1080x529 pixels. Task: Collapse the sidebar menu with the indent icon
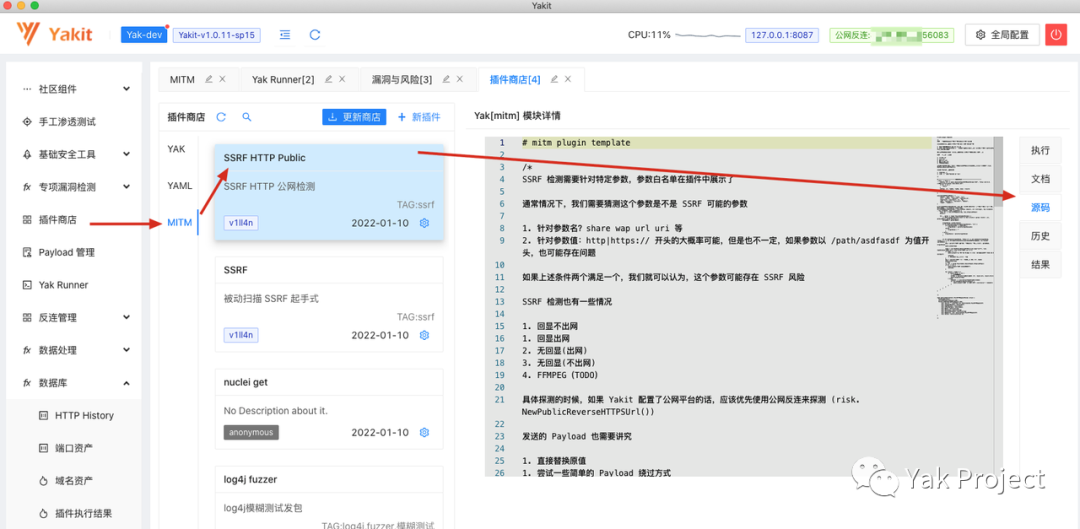[284, 34]
